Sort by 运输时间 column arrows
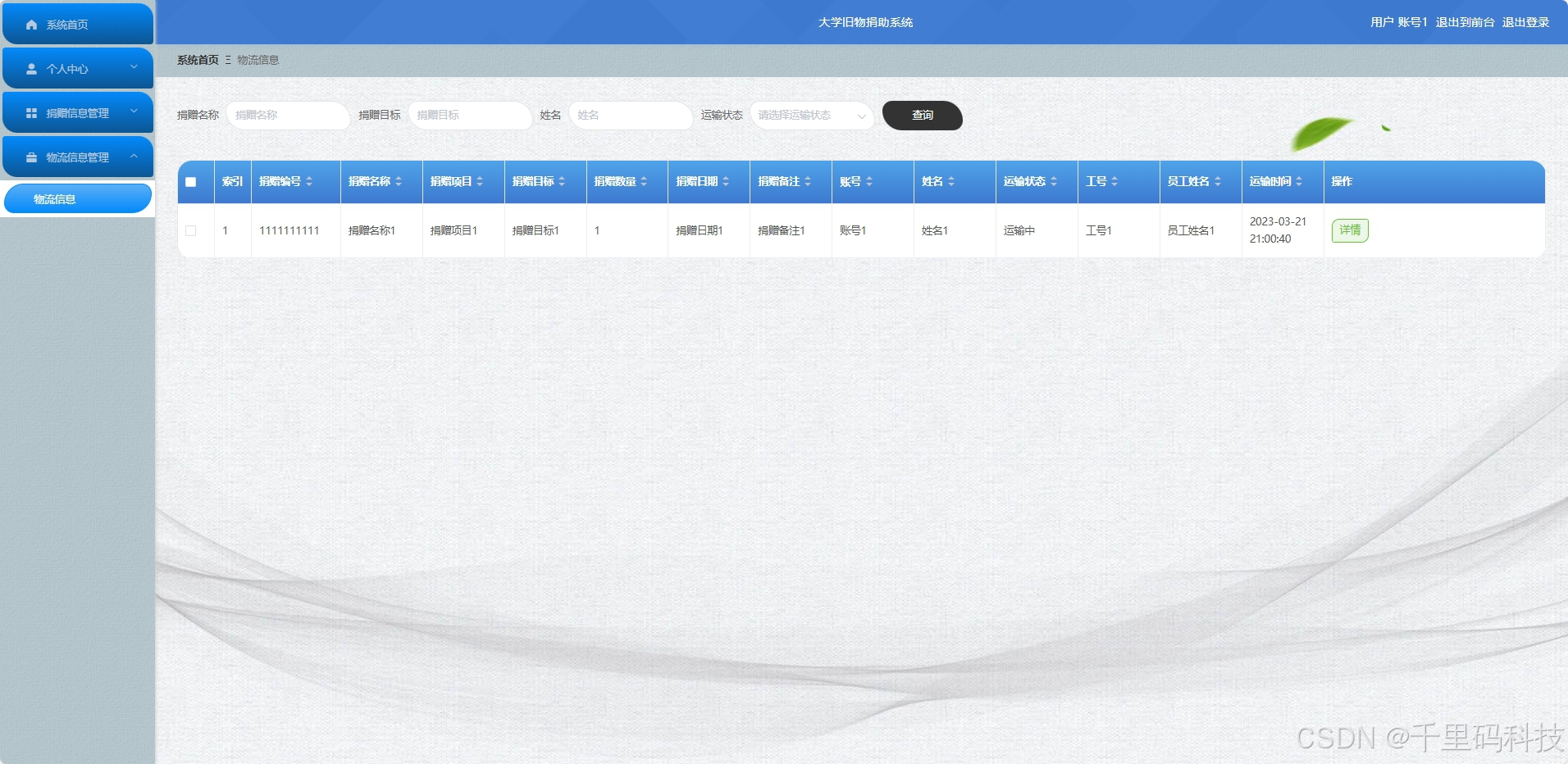The width and height of the screenshot is (1568, 764). click(x=1299, y=181)
